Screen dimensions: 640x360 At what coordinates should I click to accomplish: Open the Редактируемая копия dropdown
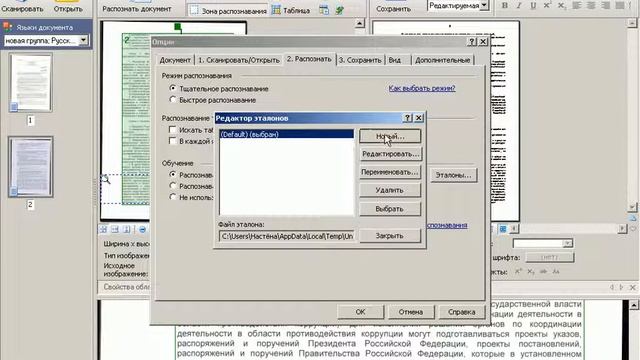[x=484, y=5]
